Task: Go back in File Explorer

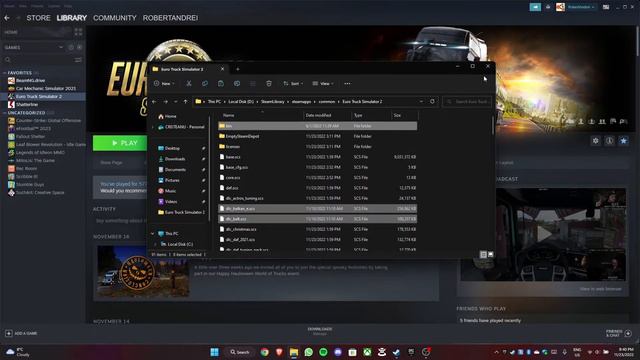Action: click(x=154, y=102)
